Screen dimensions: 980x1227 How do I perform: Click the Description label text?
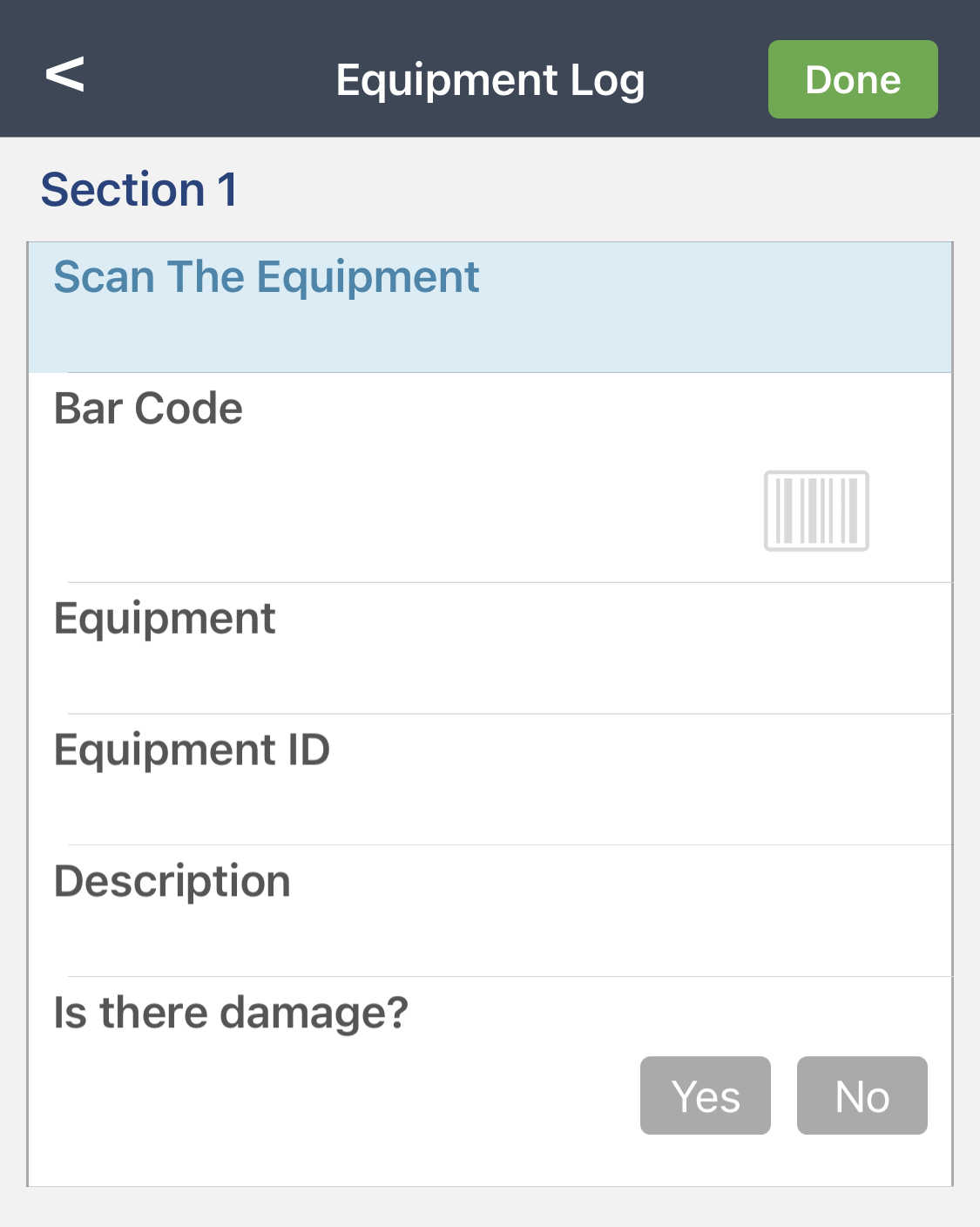pos(172,881)
